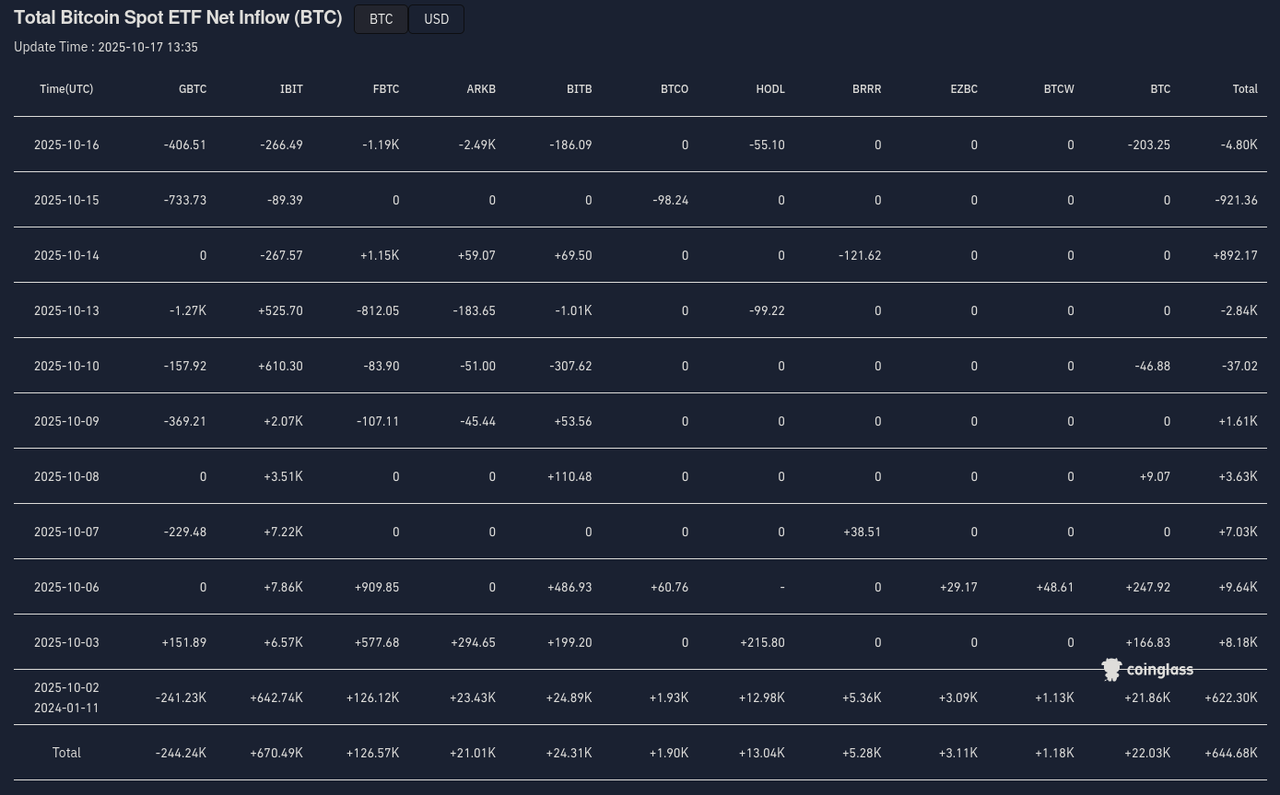Viewport: 1280px width, 795px height.
Task: Click the BTC column header in the table
Action: (x=1160, y=89)
